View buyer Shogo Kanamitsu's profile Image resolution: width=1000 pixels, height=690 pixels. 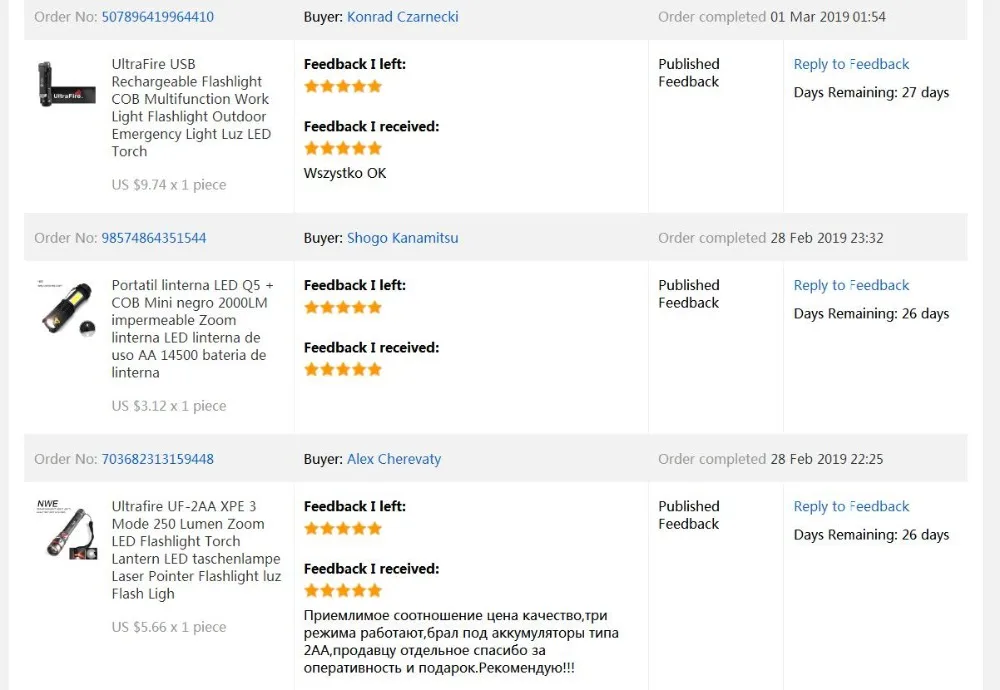(x=402, y=238)
